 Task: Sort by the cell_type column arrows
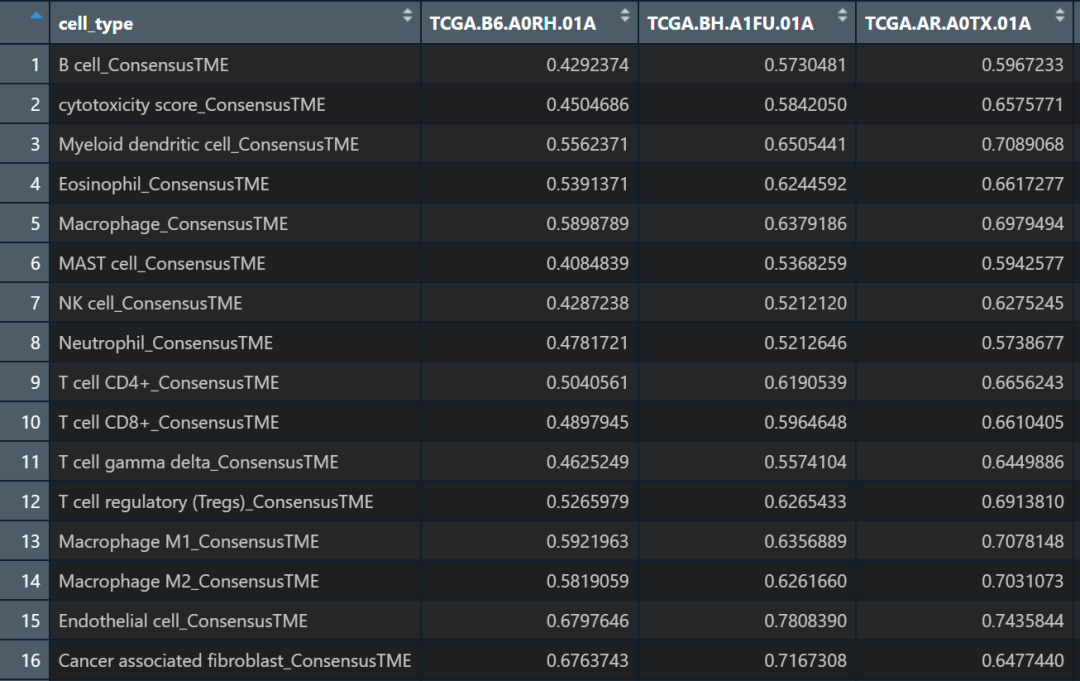(407, 16)
